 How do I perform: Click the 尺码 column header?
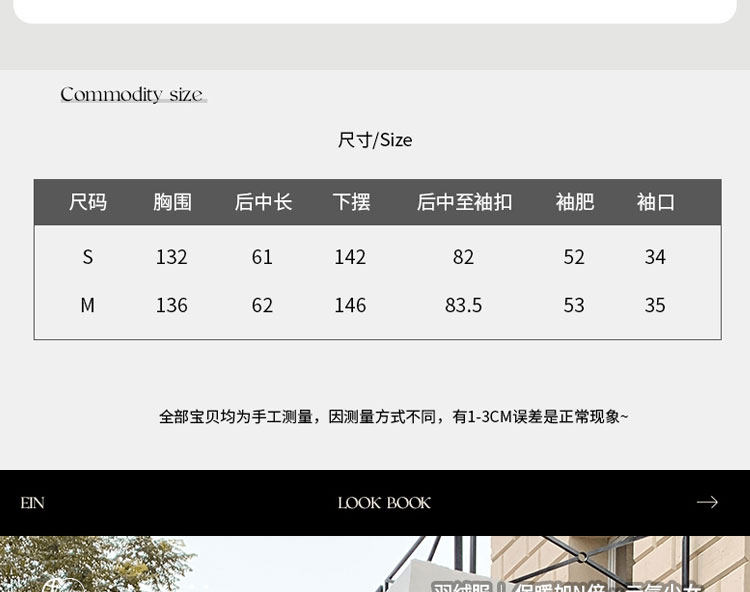[88, 202]
